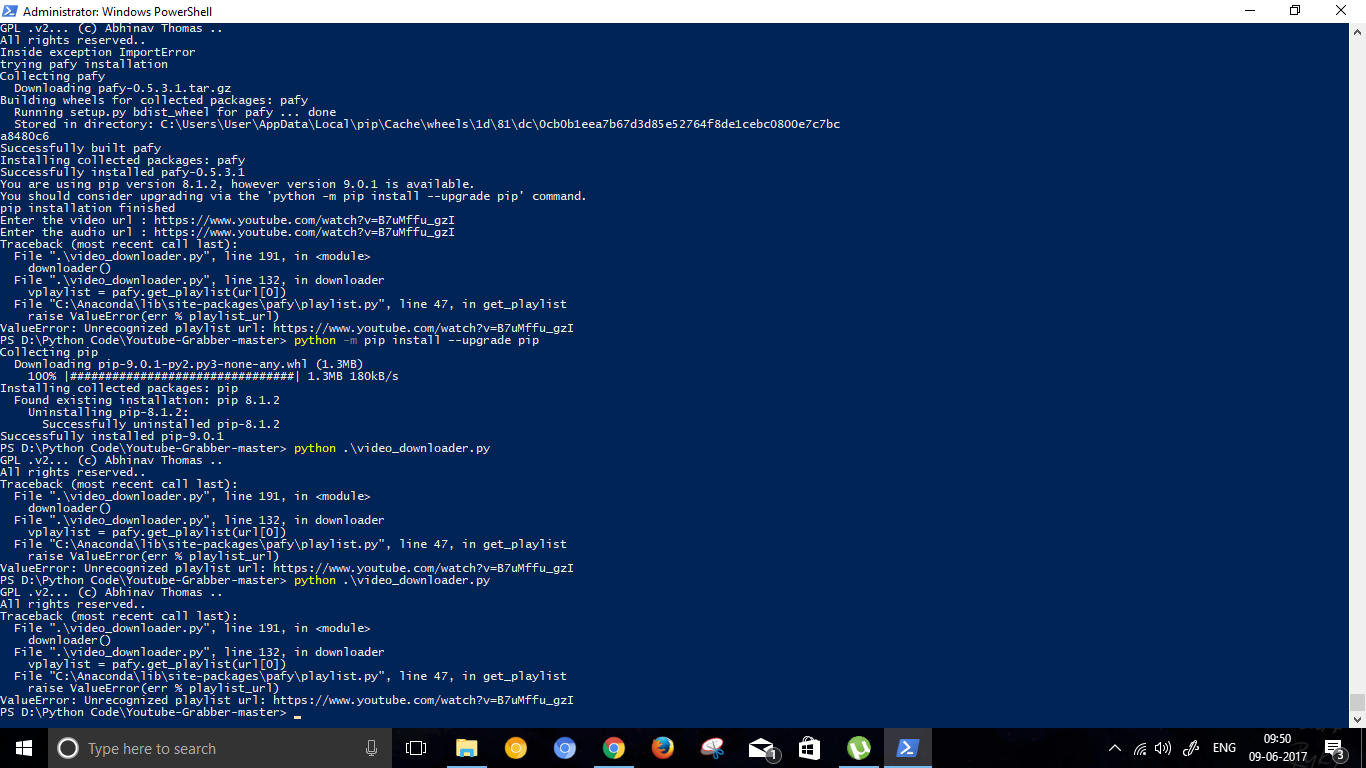Screen dimensions: 1366x768
Task: Open the Wi-Fi network tray icon
Action: 1140,748
